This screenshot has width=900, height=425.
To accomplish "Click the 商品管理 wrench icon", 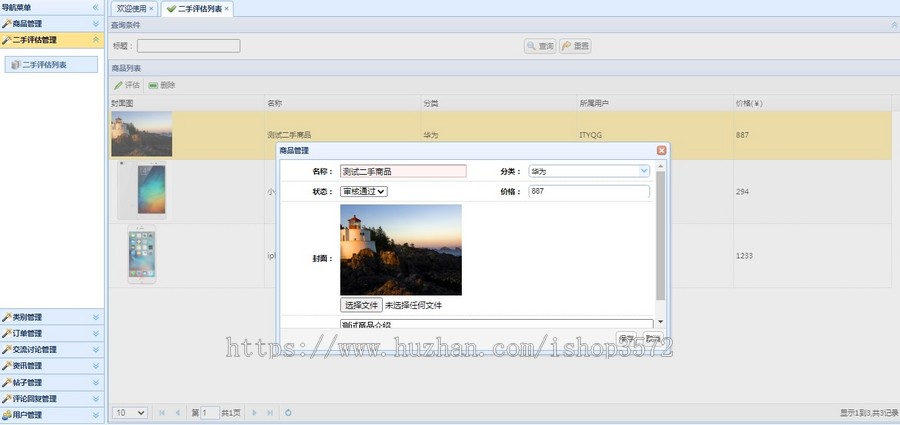I will (7, 24).
